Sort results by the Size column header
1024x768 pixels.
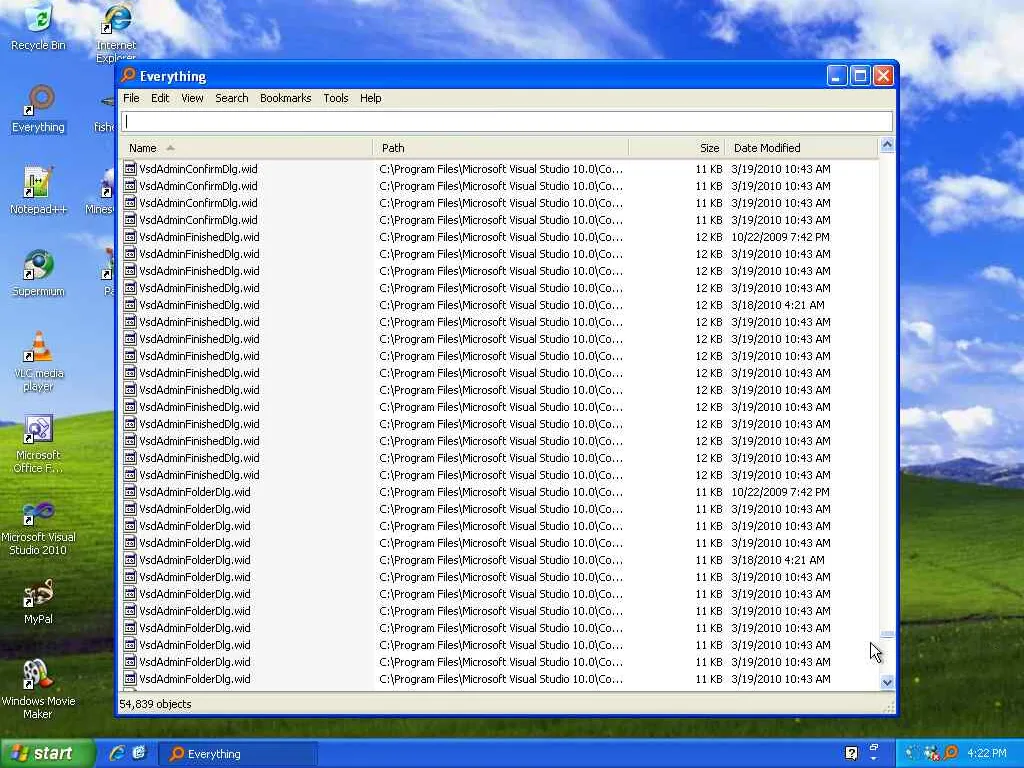click(x=677, y=148)
